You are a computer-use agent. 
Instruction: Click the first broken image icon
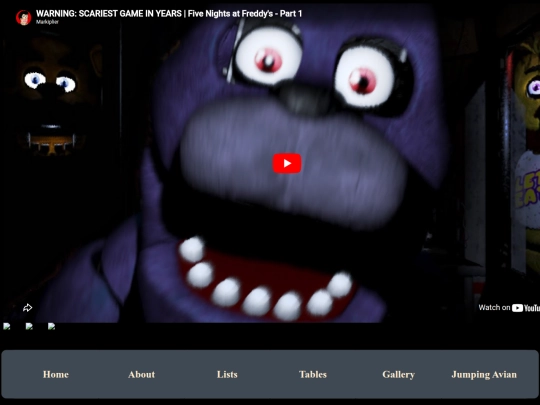click(x=7, y=326)
